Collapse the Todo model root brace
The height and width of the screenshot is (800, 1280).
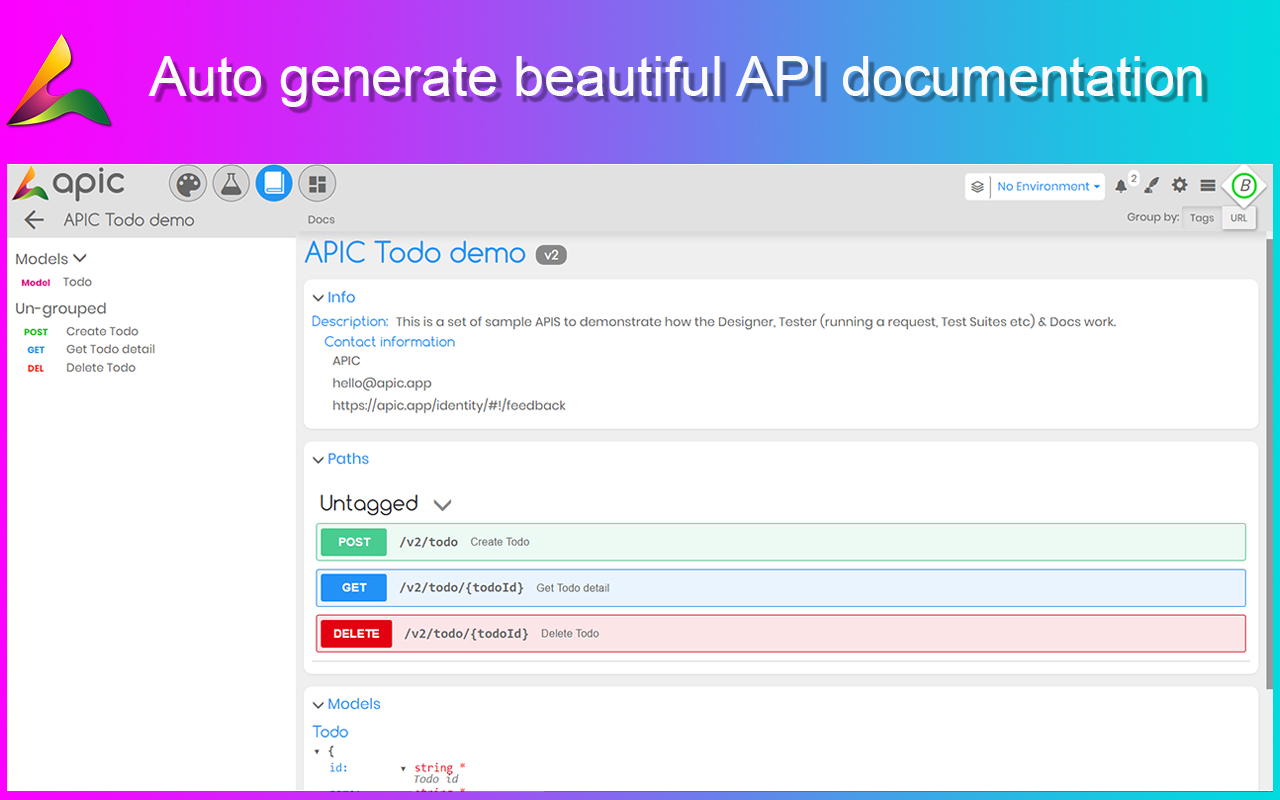tap(317, 751)
